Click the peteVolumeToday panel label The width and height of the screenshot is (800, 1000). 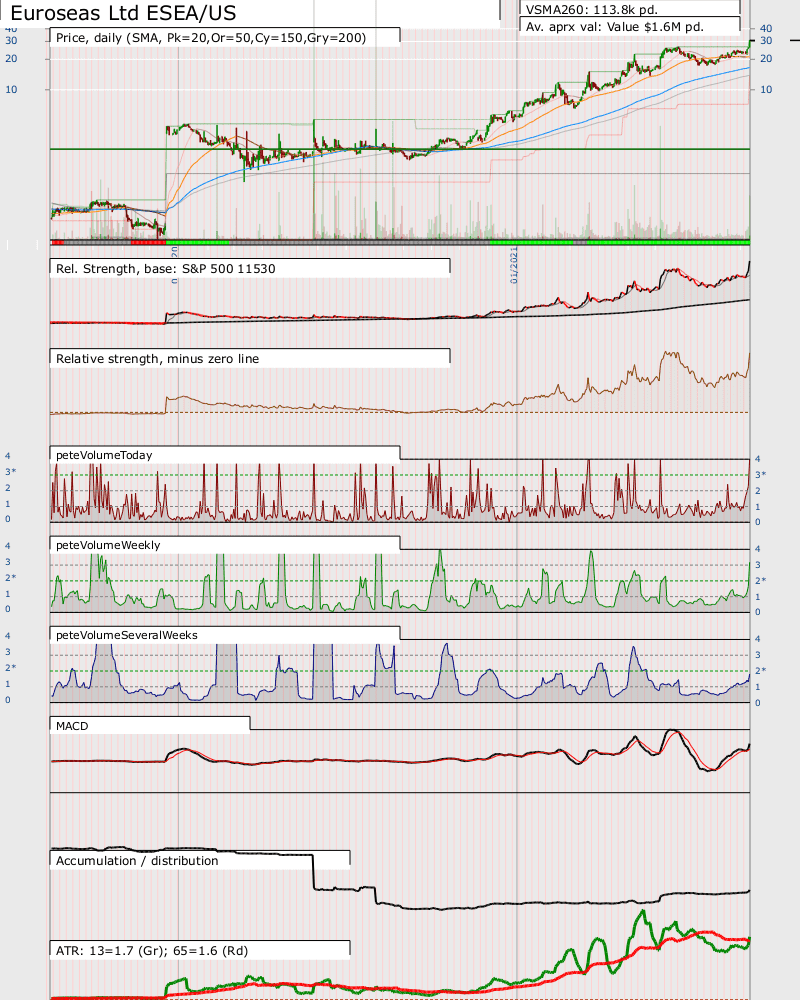tap(104, 455)
